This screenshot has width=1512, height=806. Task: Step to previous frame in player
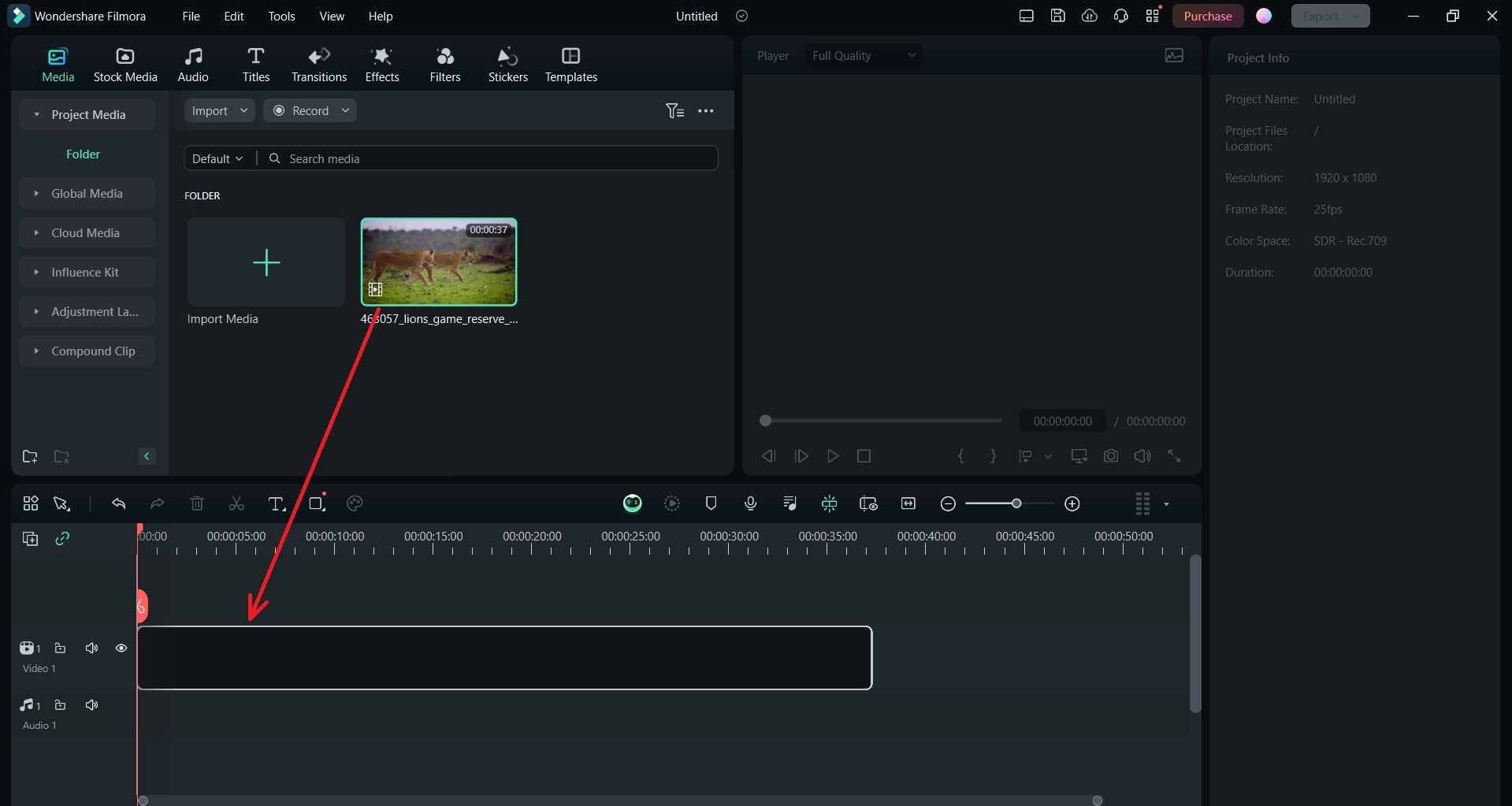point(769,456)
